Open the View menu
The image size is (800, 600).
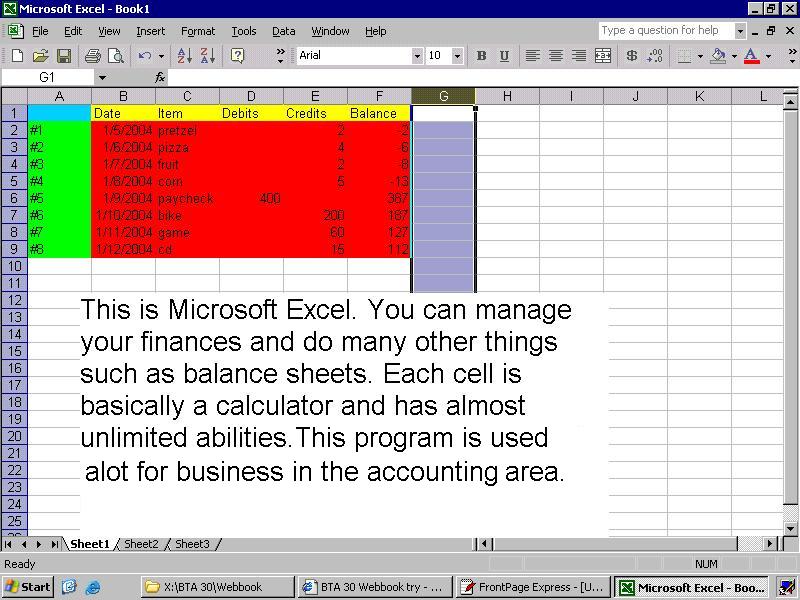pyautogui.click(x=109, y=31)
